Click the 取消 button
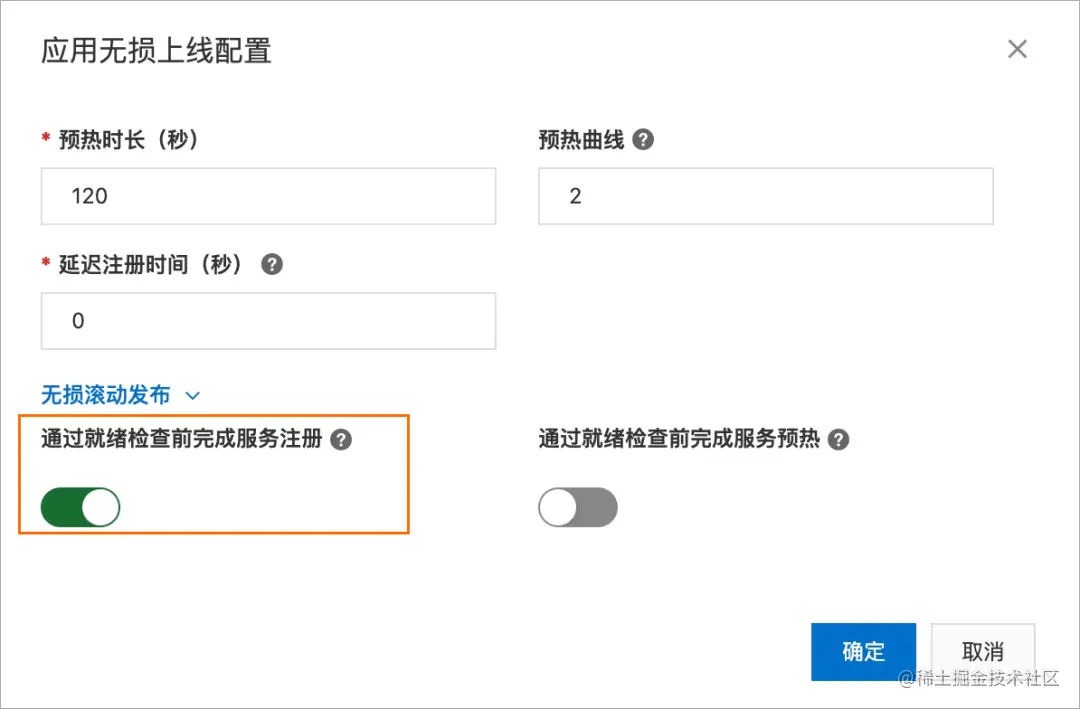This screenshot has width=1080, height=709. [982, 652]
